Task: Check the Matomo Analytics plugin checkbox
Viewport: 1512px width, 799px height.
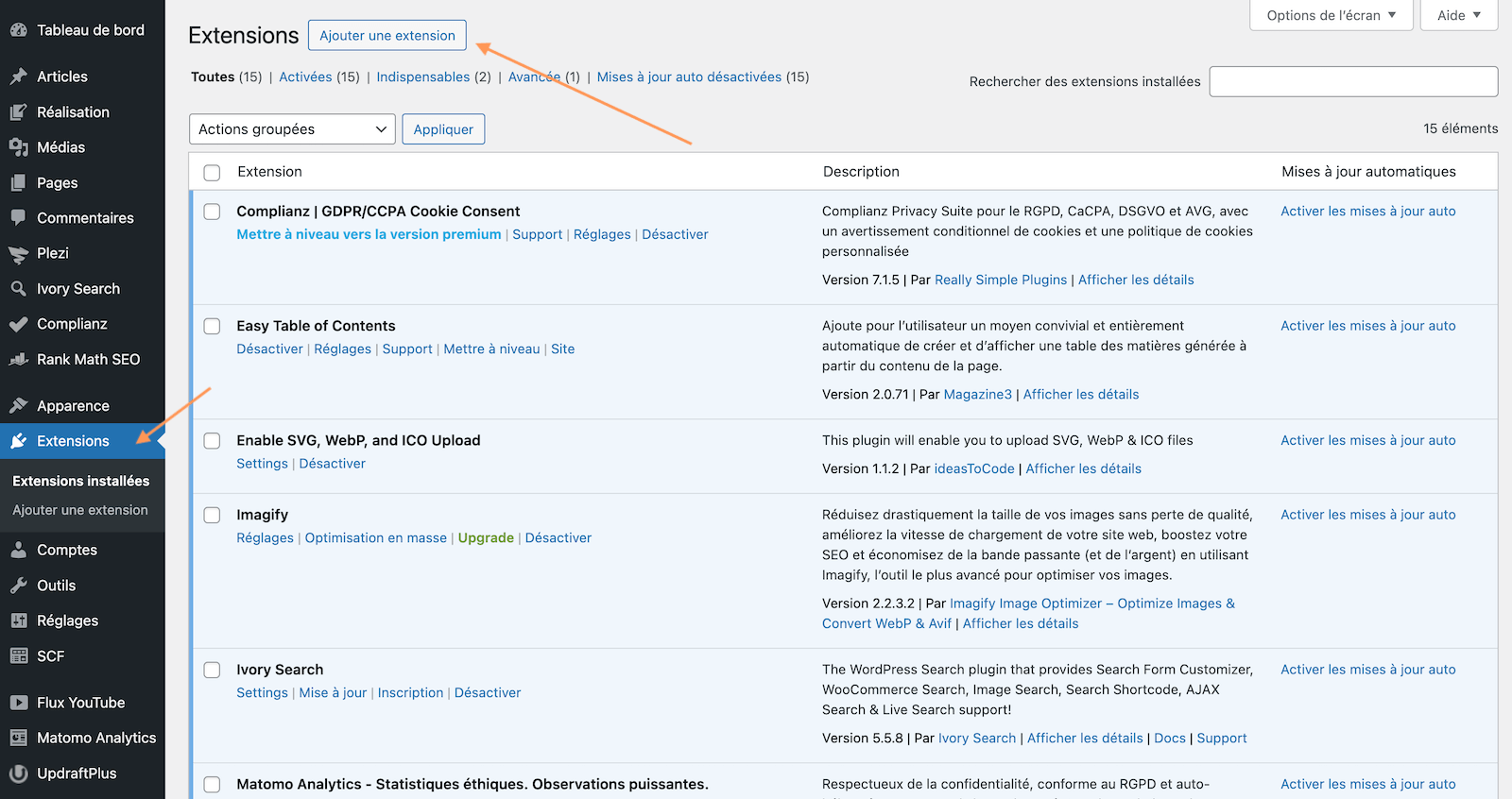Action: (213, 785)
